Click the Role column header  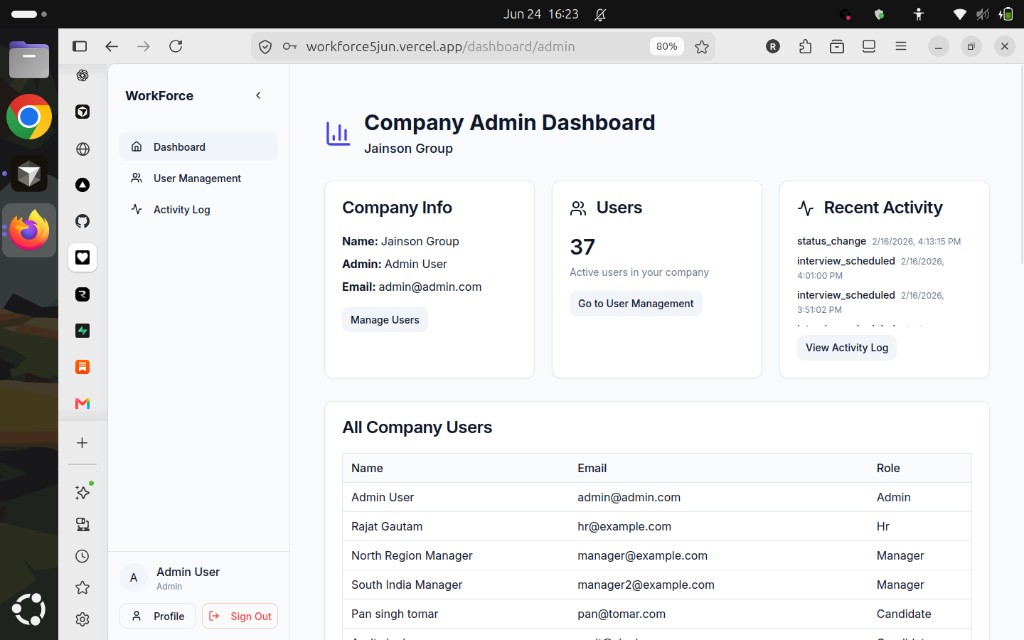click(x=888, y=468)
